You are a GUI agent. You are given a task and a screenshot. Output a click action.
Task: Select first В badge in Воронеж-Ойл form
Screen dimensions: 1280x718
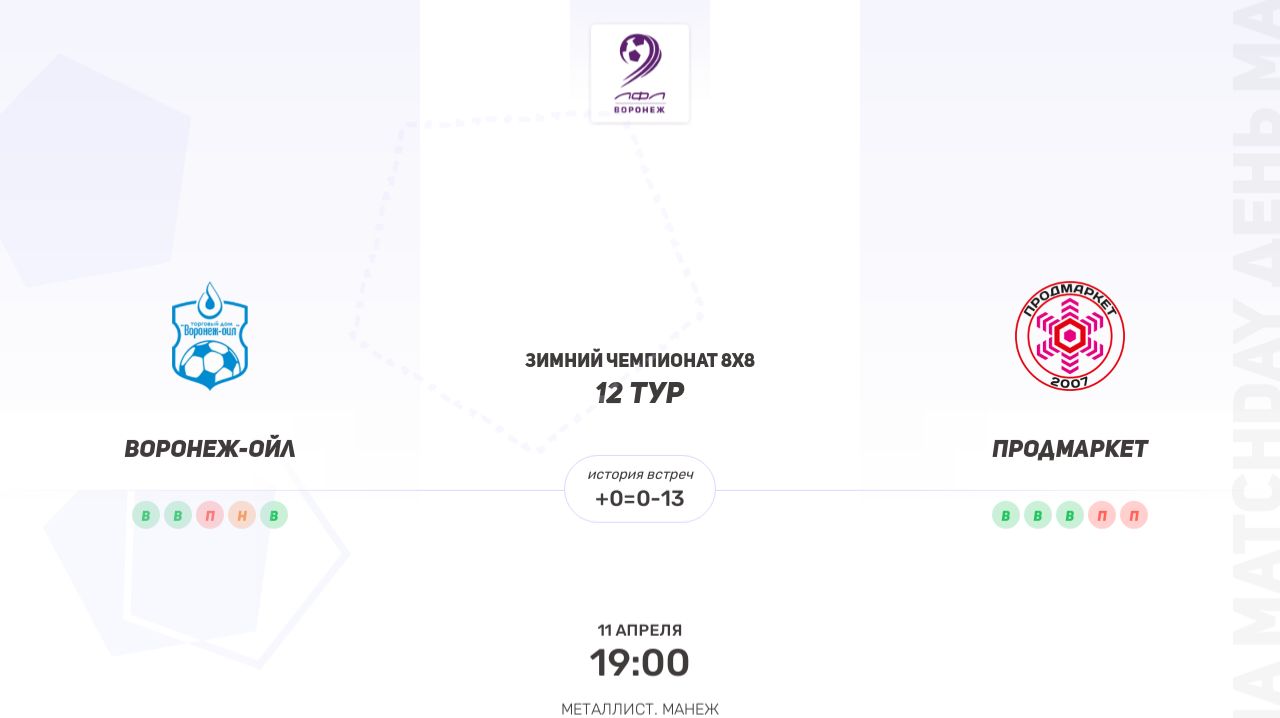146,515
